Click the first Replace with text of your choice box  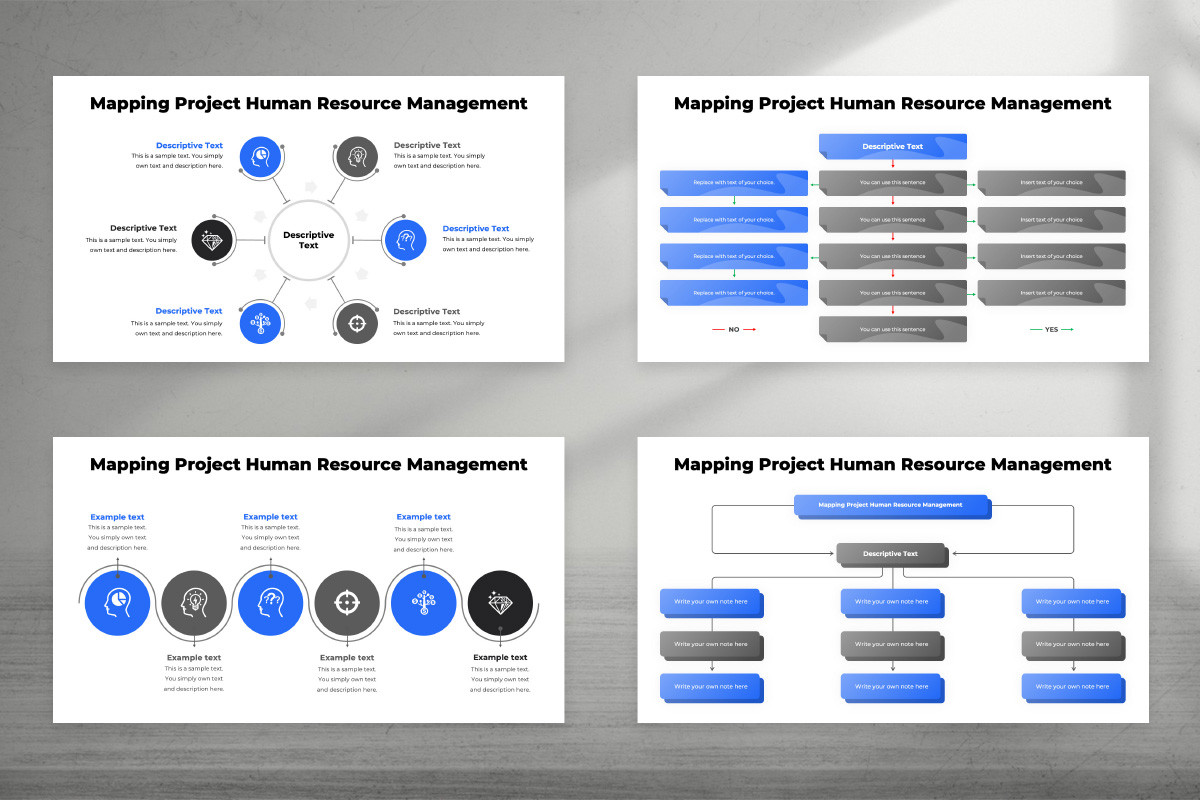[733, 182]
